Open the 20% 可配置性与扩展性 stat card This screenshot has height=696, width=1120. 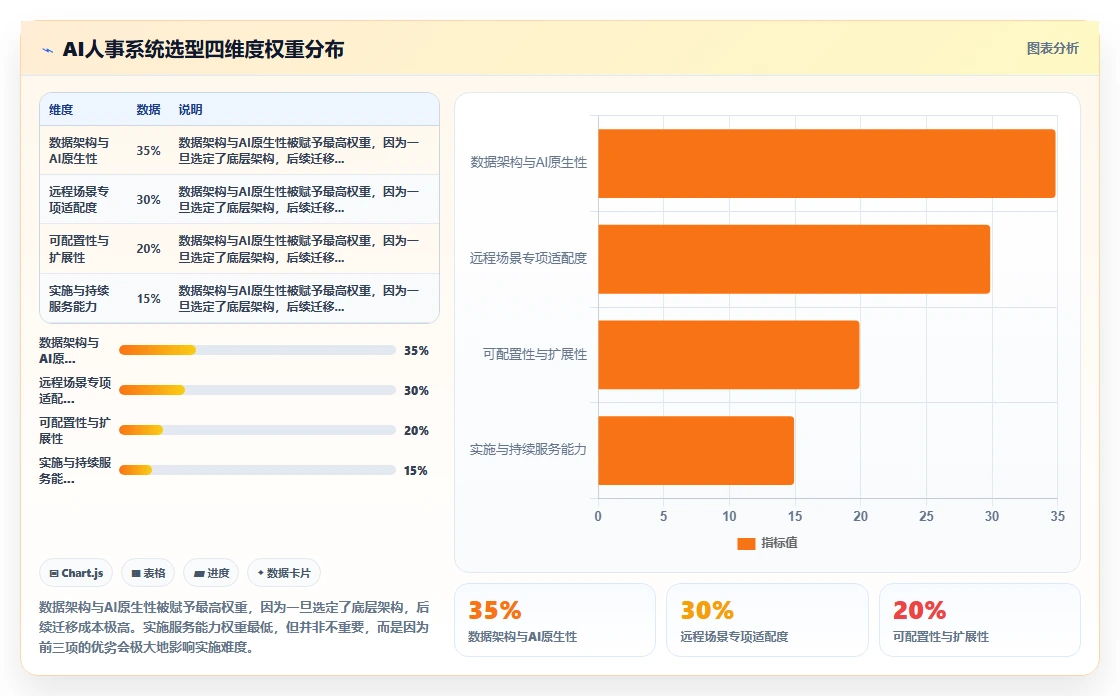(x=979, y=620)
